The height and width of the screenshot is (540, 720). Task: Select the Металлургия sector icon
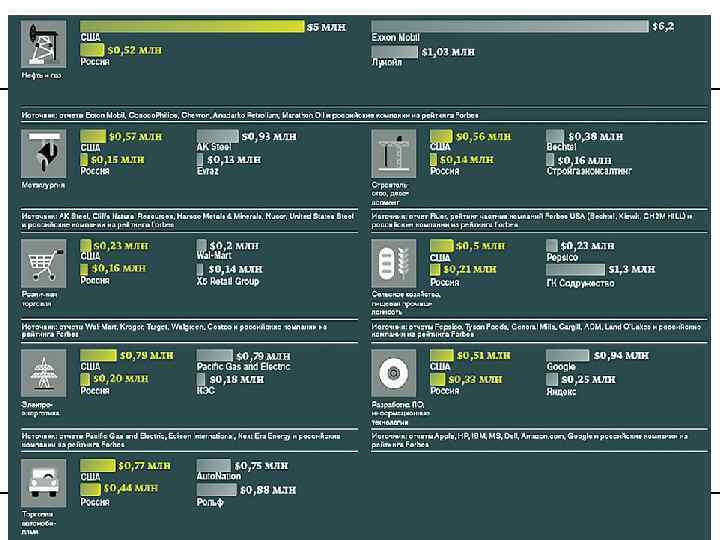[x=44, y=153]
